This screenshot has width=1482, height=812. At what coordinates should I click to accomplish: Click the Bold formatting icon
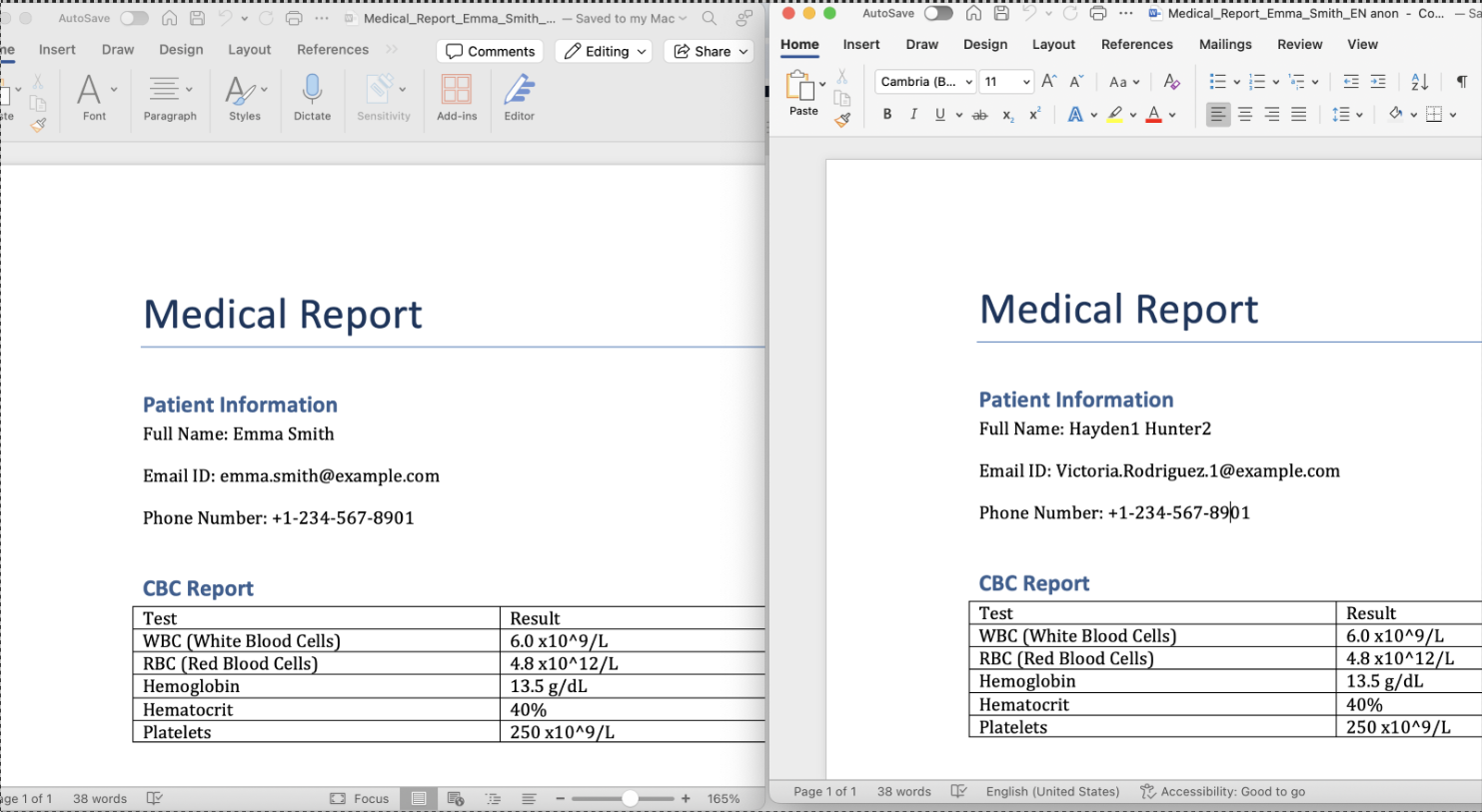click(x=886, y=115)
